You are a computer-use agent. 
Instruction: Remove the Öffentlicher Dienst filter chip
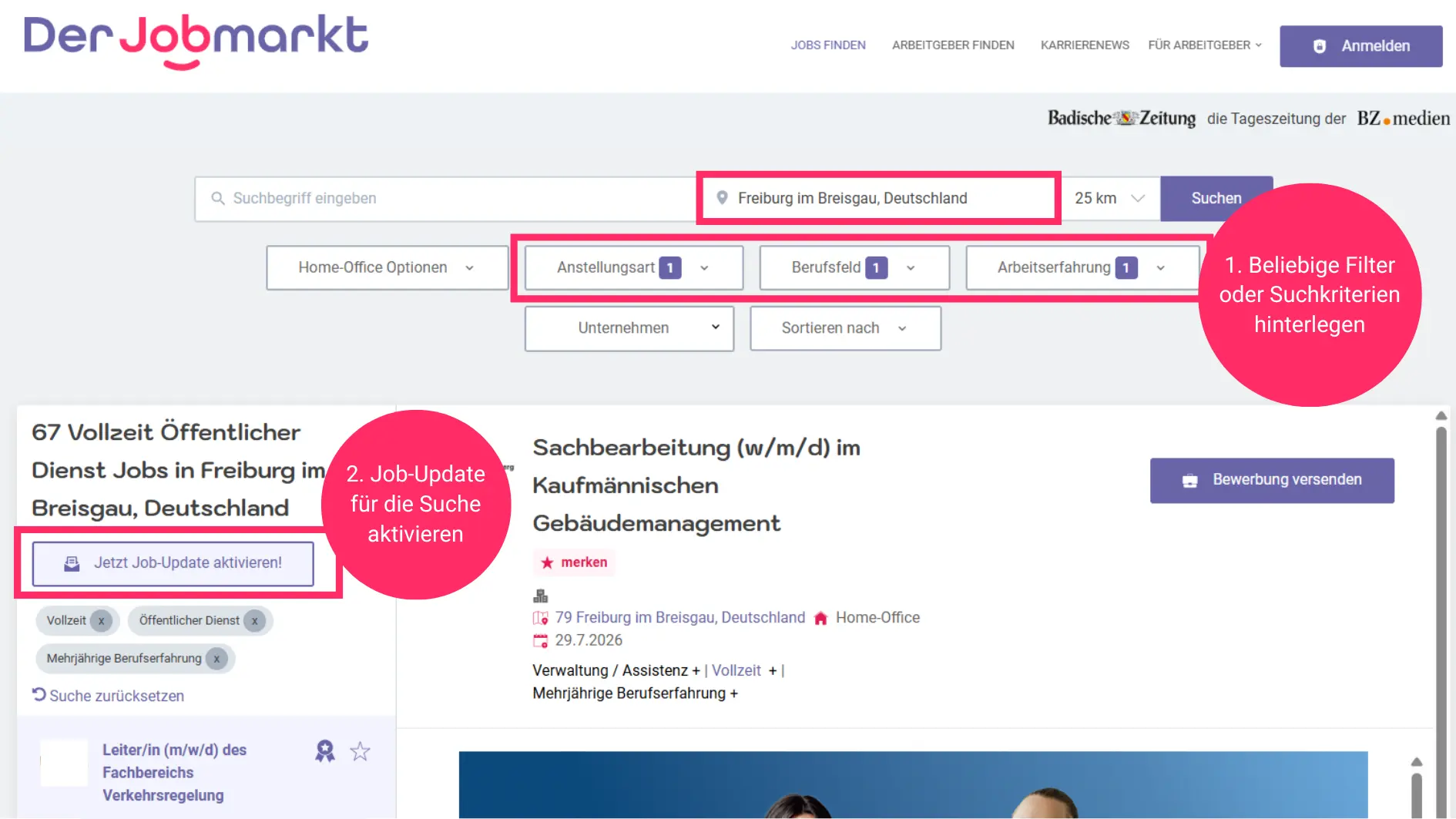coord(254,621)
